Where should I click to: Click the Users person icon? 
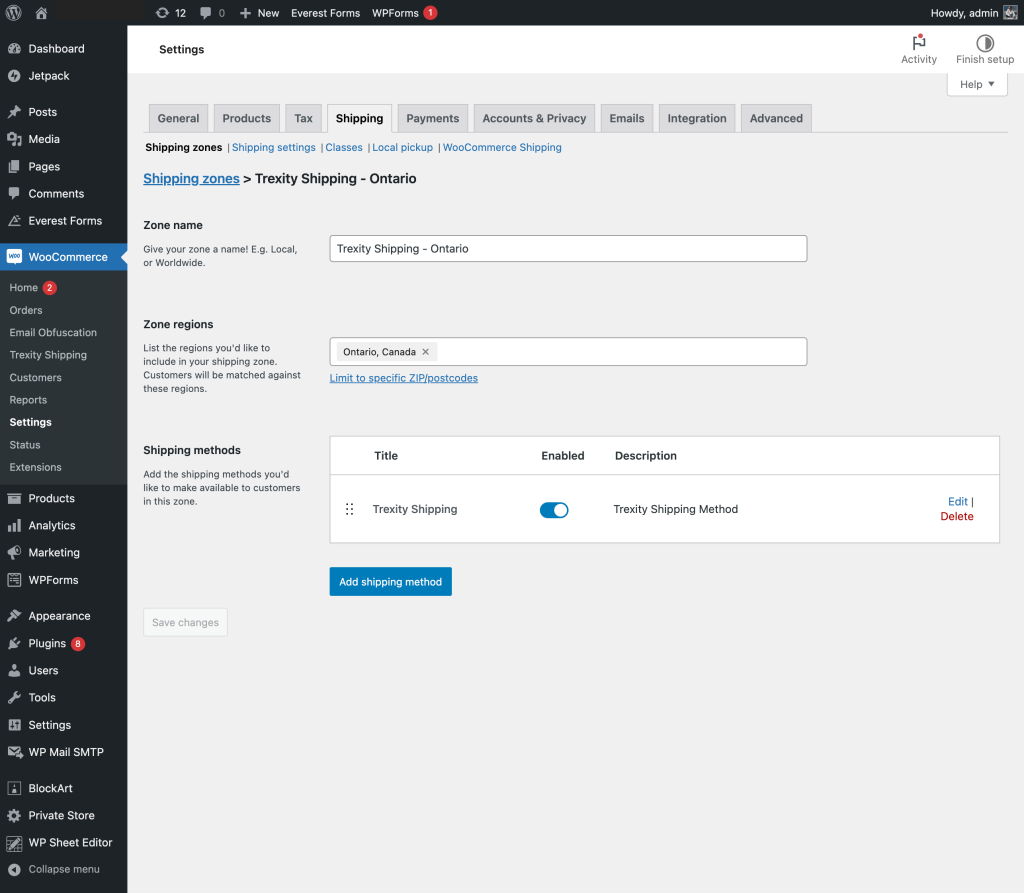point(14,670)
